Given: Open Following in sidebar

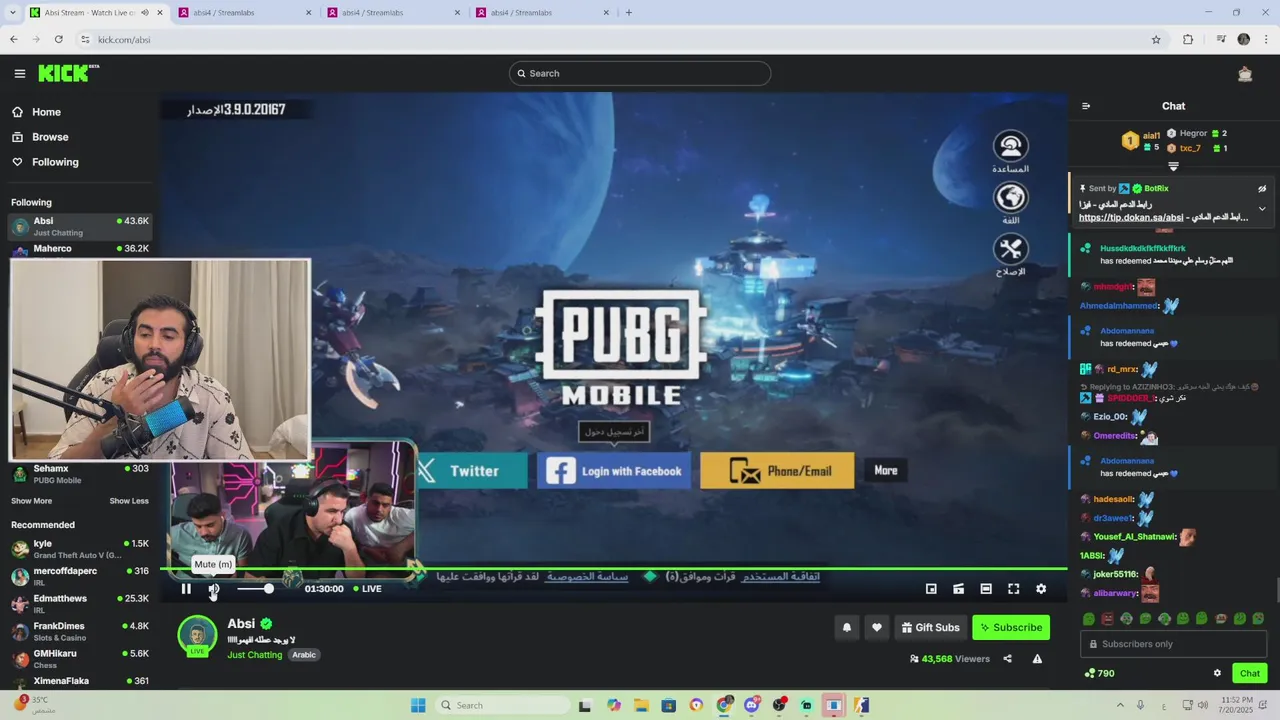Looking at the screenshot, I should click(x=55, y=162).
